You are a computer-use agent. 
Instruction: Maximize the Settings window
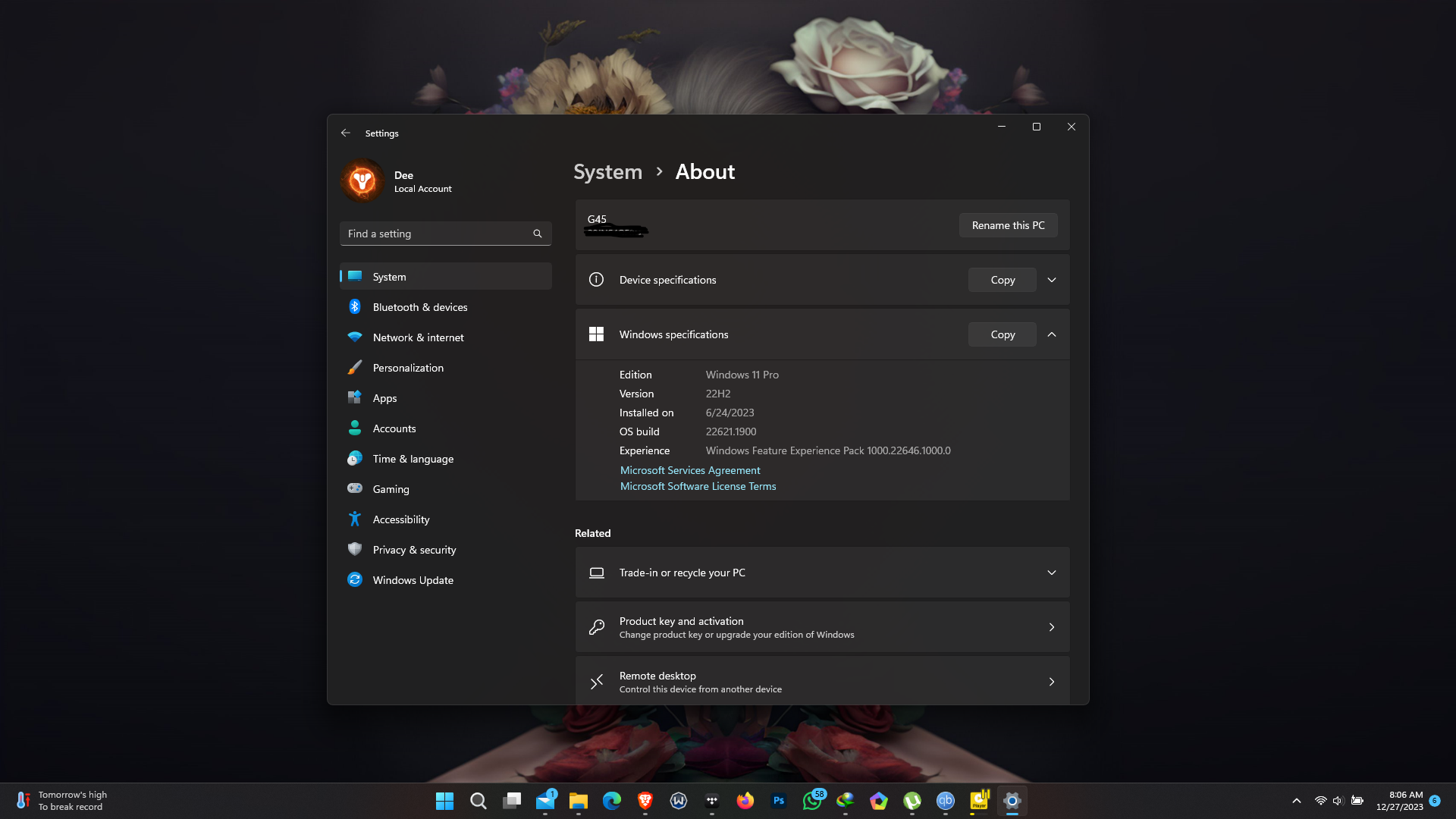(1037, 127)
